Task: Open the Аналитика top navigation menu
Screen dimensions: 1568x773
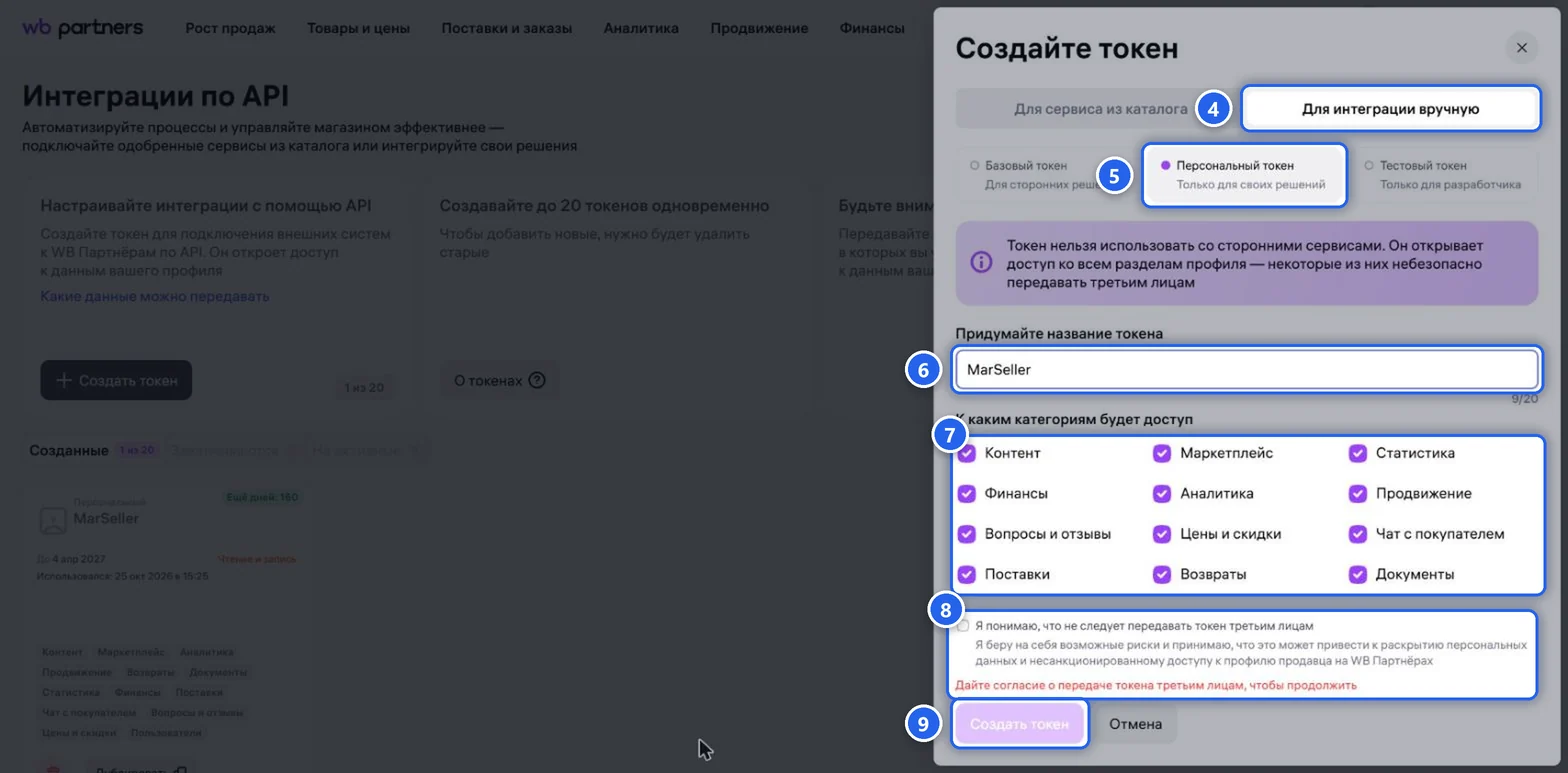Action: coord(641,28)
